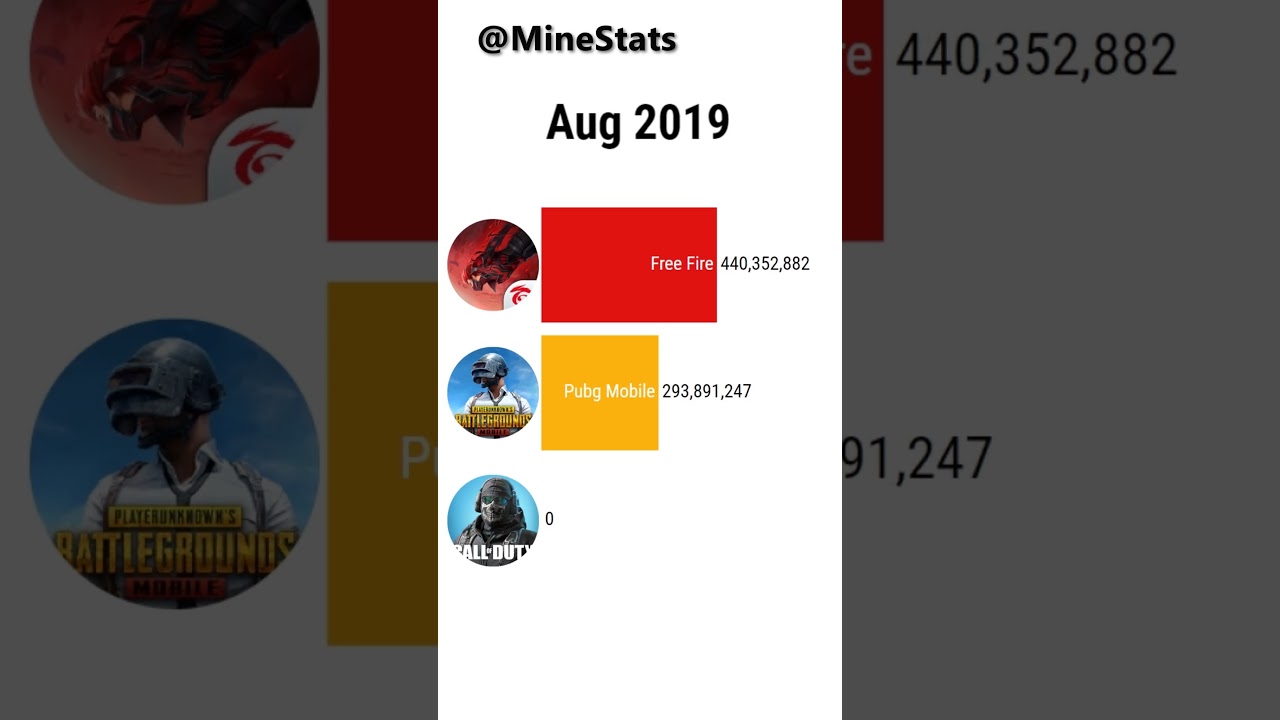1280x720 pixels.
Task: Click the 0 value beside Call of Duty
Action: [549, 520]
